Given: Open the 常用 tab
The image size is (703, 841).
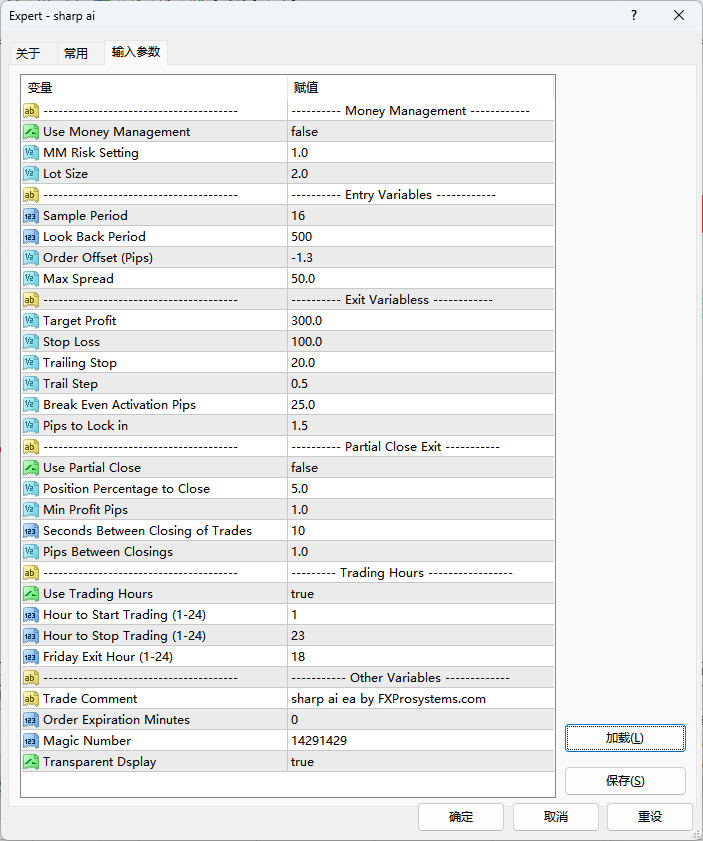Looking at the screenshot, I should tap(76, 54).
